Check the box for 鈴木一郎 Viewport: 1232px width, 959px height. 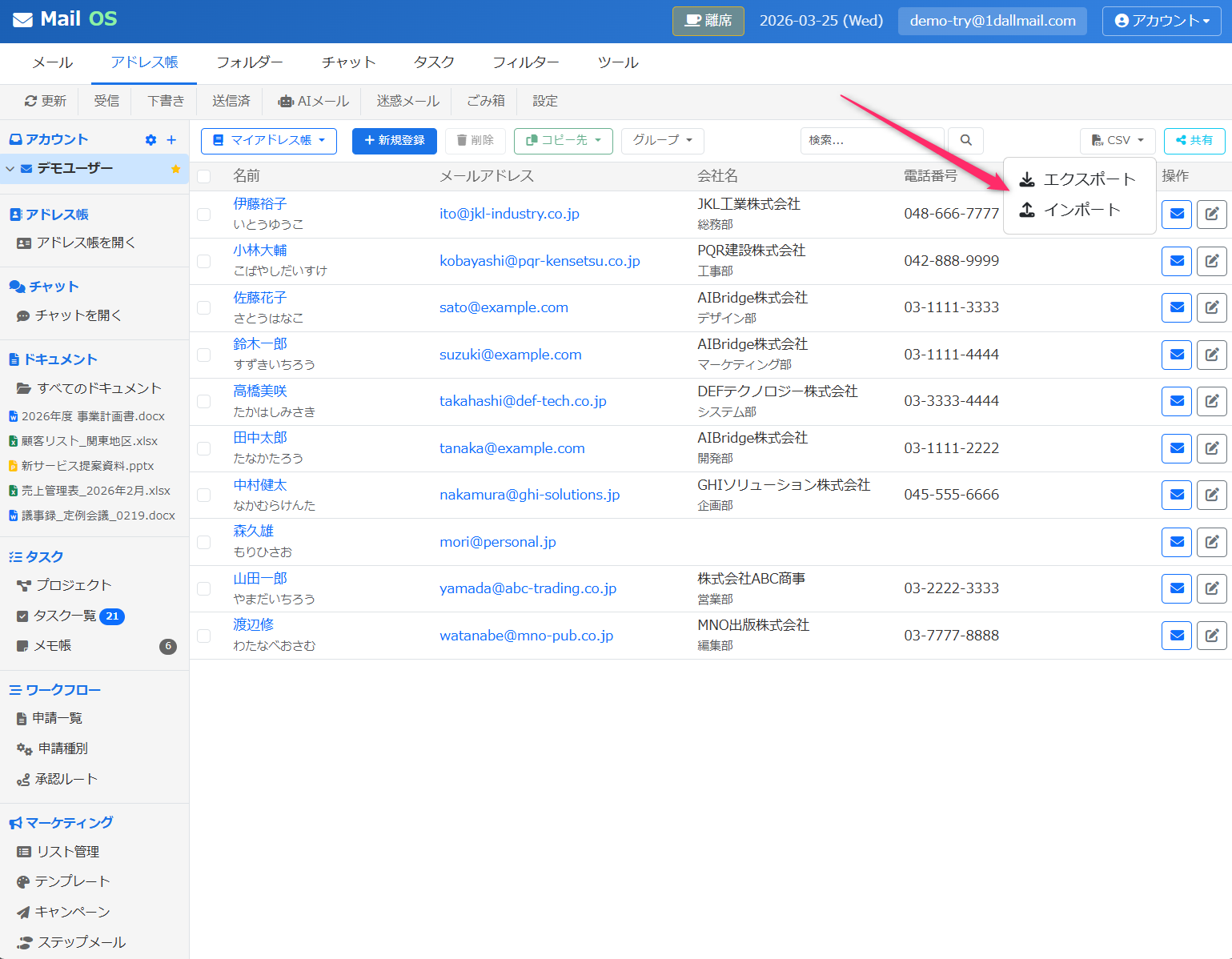(204, 355)
